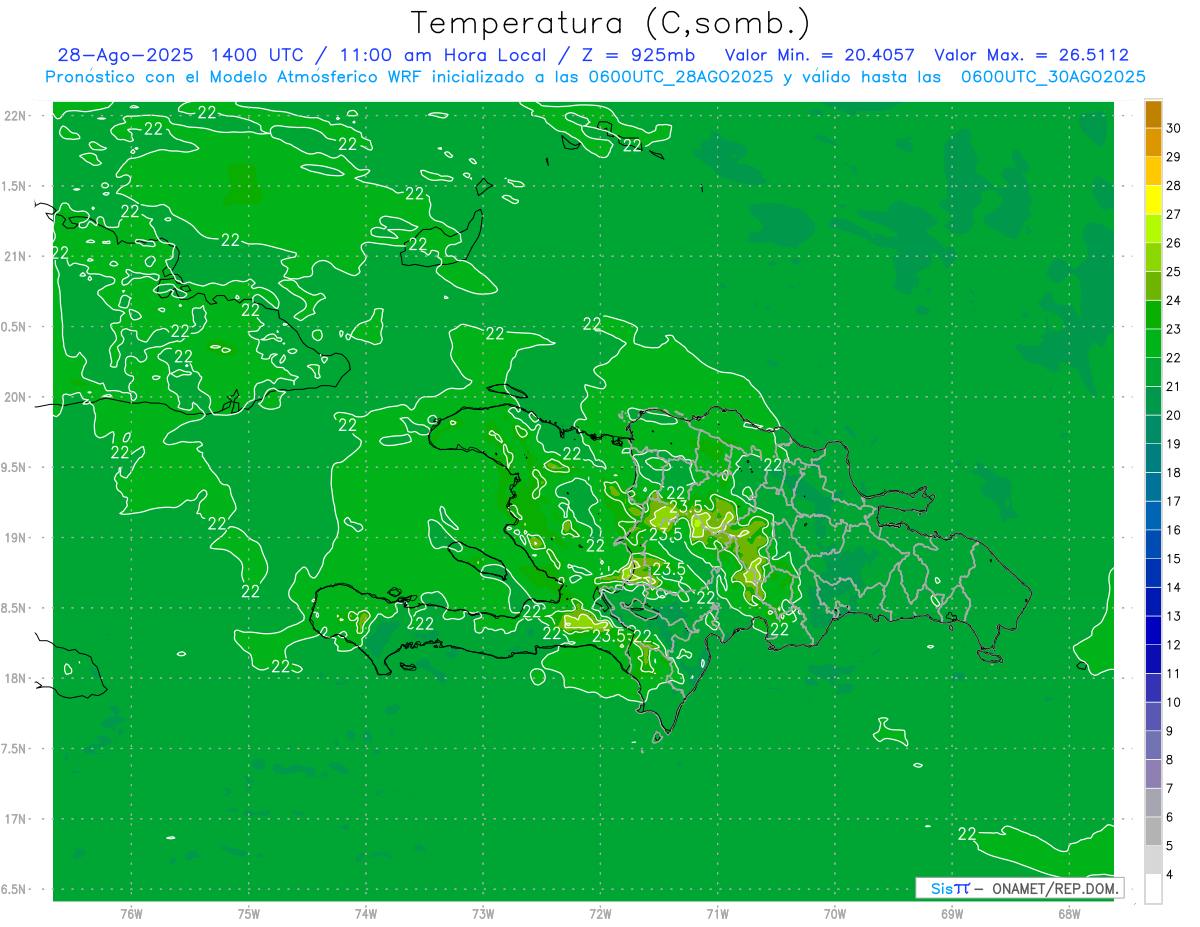The height and width of the screenshot is (927, 1200).
Task: Click the white swatch below the 4 label
Action: click(1153, 889)
